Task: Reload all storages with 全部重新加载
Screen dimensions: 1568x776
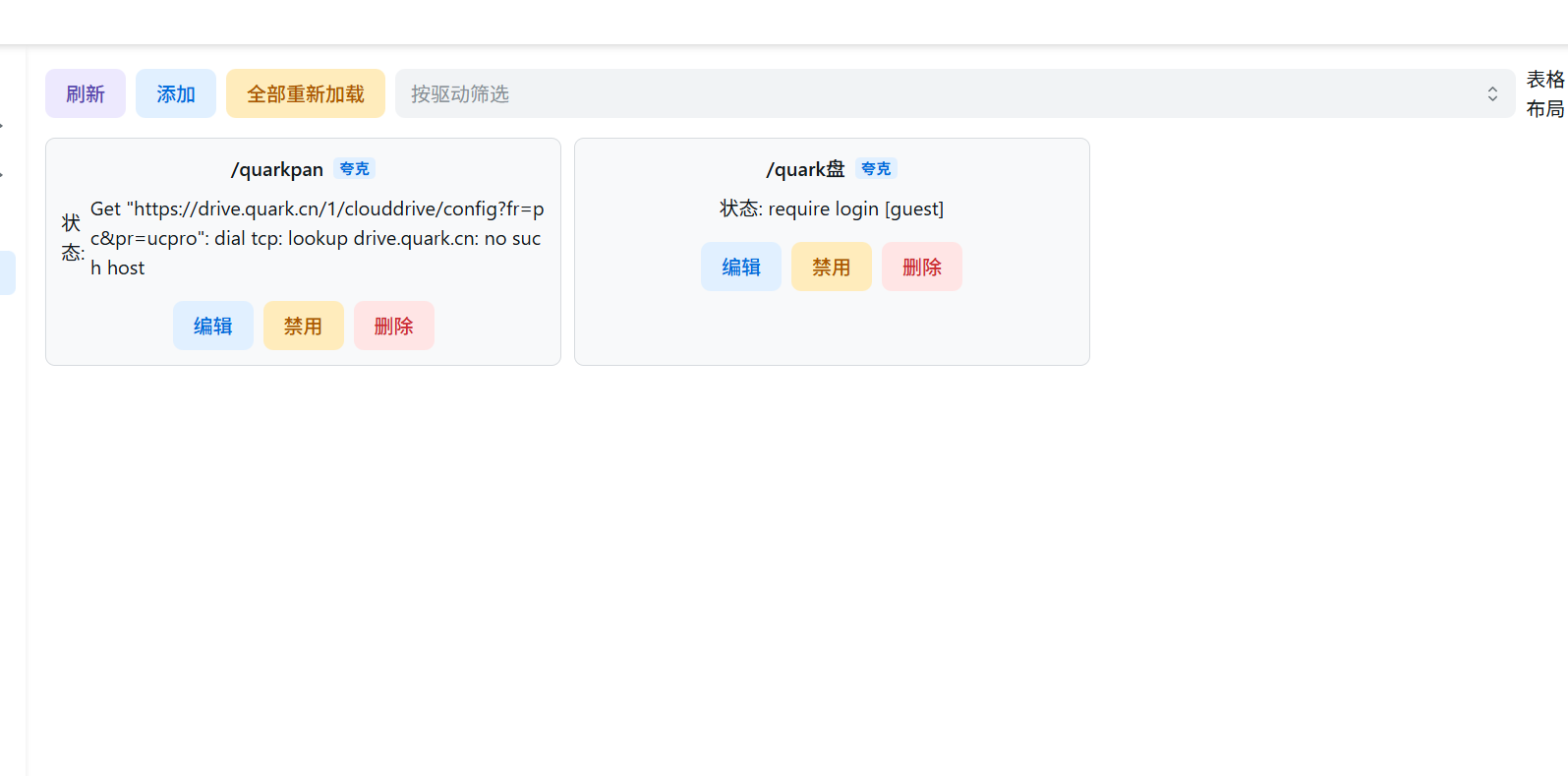Action: (306, 93)
